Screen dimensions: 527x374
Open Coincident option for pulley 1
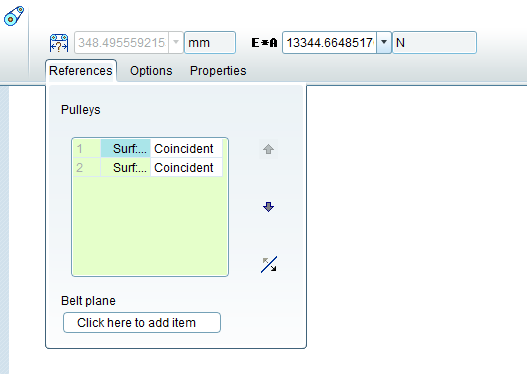click(186, 149)
